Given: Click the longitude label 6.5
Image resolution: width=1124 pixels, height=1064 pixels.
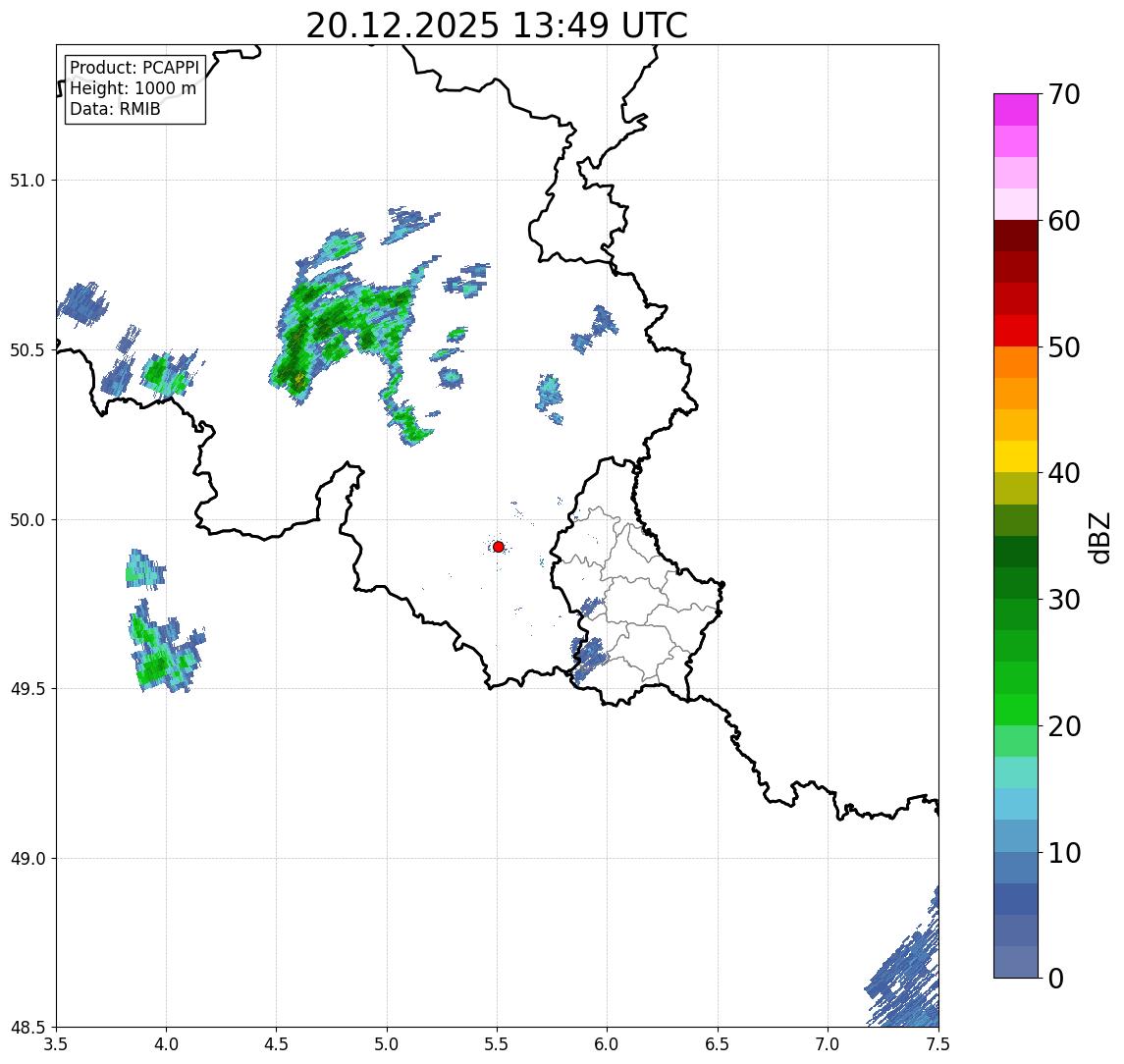Looking at the screenshot, I should coord(718,1044).
